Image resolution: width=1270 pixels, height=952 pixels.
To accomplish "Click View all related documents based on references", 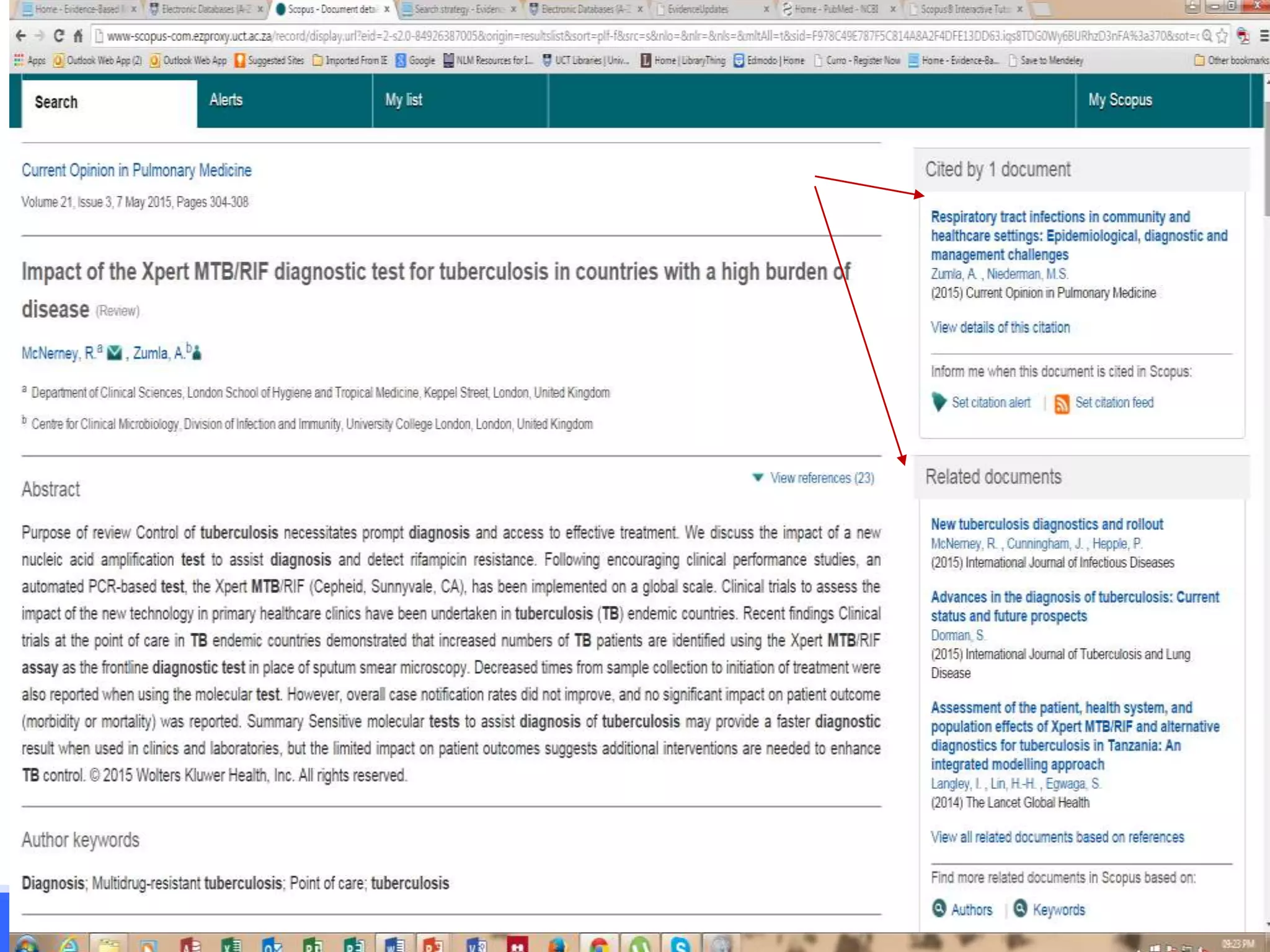I will pos(1057,837).
